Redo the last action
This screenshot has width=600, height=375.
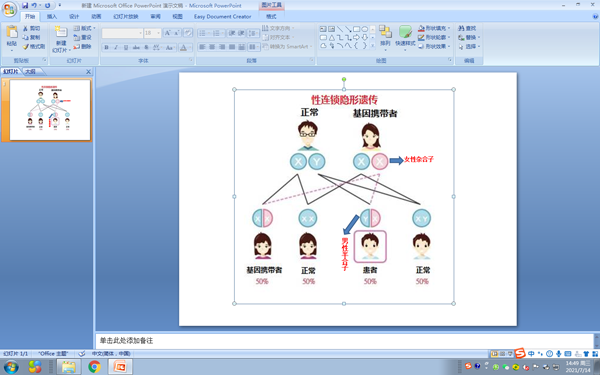pos(47,5)
